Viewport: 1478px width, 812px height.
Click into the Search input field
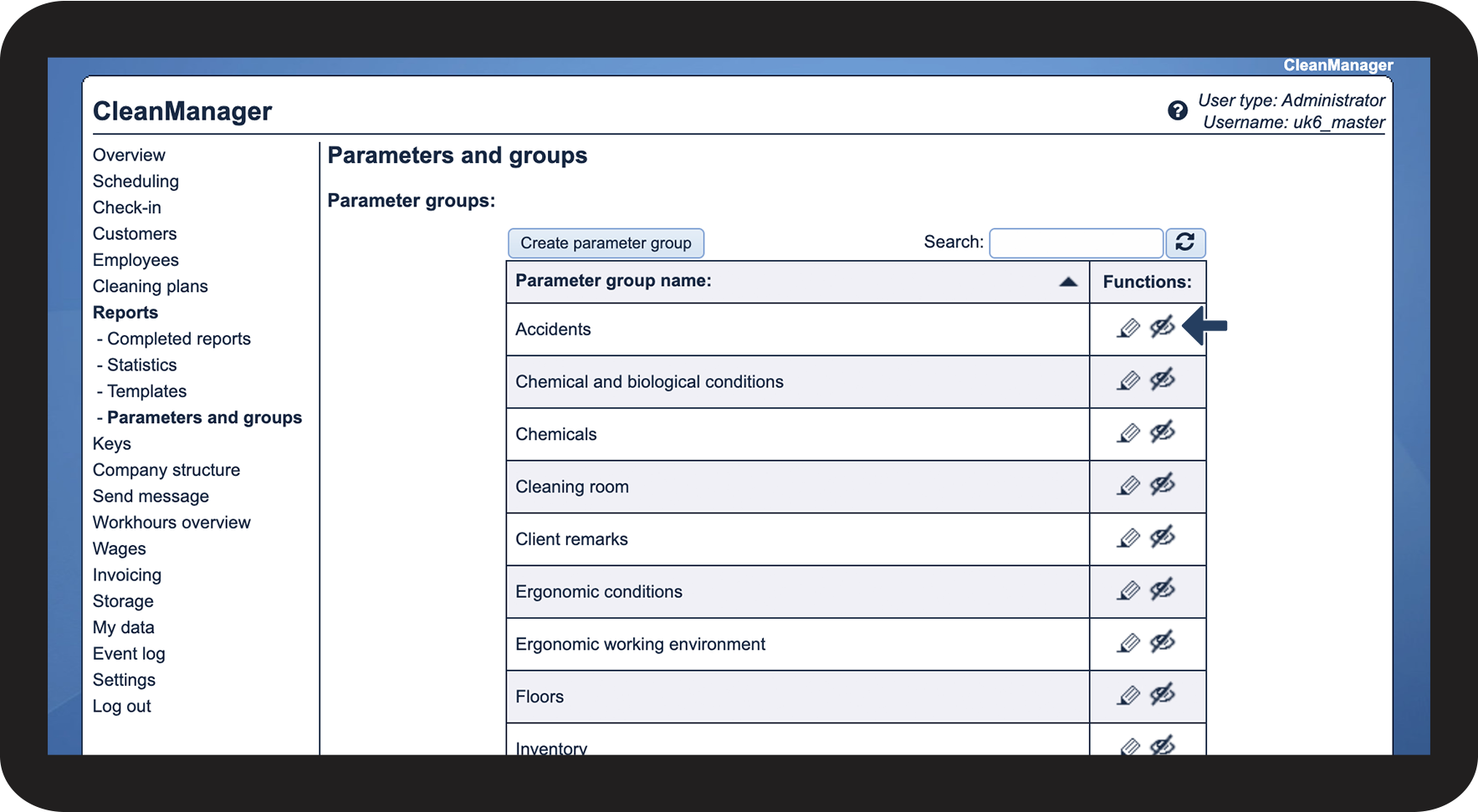coord(1076,243)
